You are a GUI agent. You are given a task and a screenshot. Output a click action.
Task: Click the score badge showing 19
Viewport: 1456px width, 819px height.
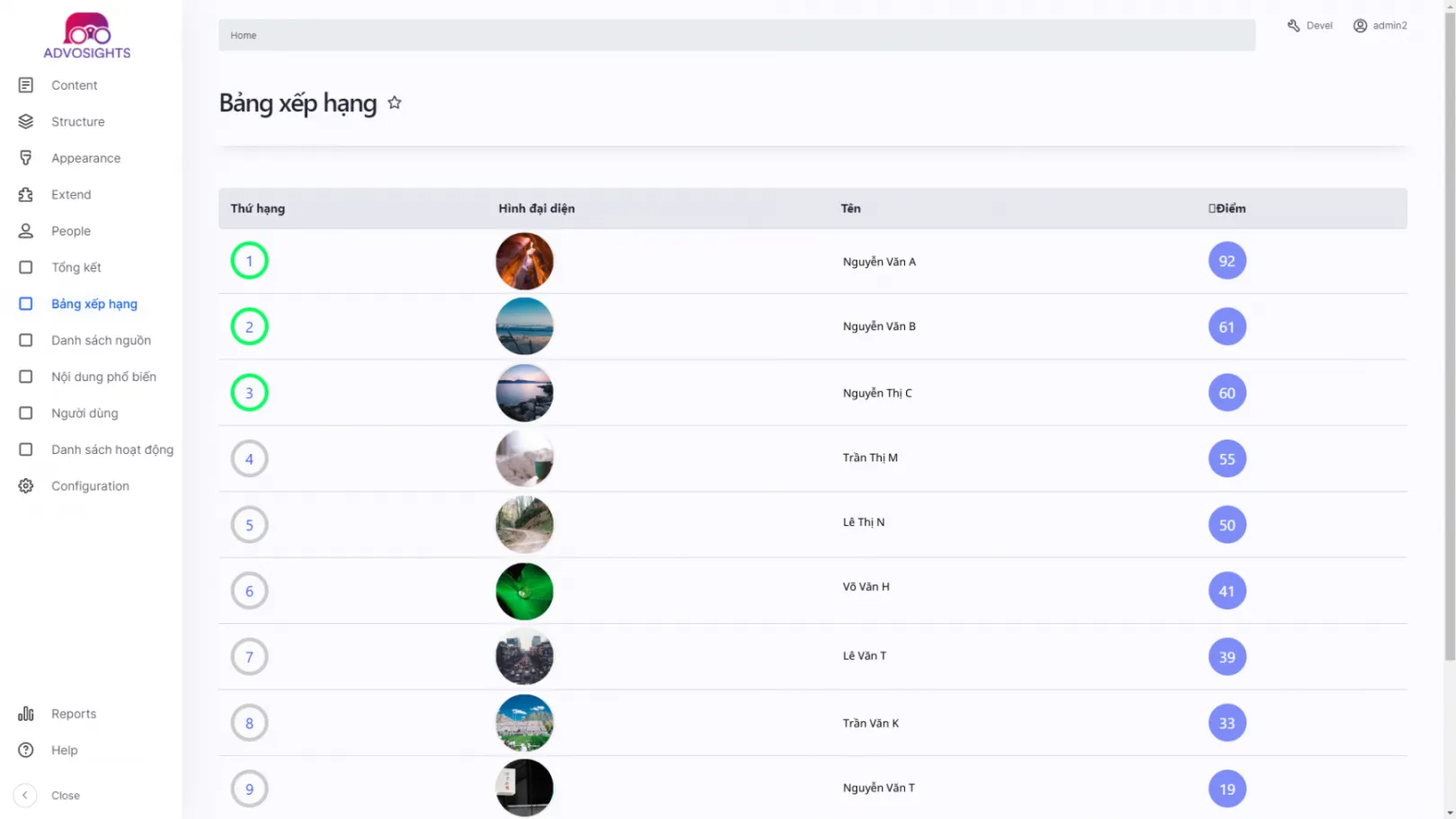(1227, 788)
